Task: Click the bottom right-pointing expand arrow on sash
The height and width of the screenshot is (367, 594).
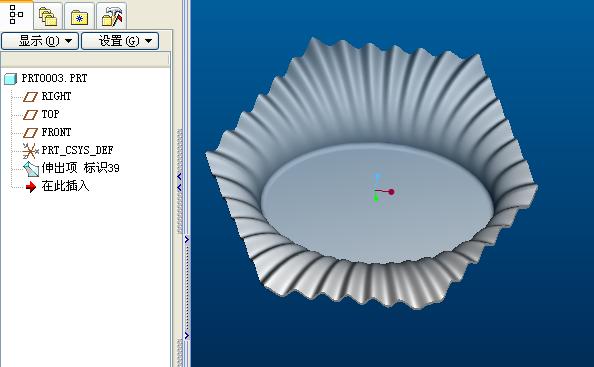Action: click(x=187, y=336)
